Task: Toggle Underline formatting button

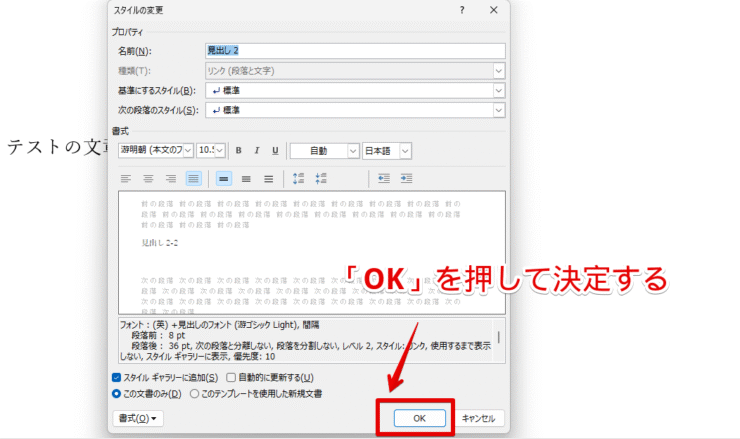Action: pos(275,151)
